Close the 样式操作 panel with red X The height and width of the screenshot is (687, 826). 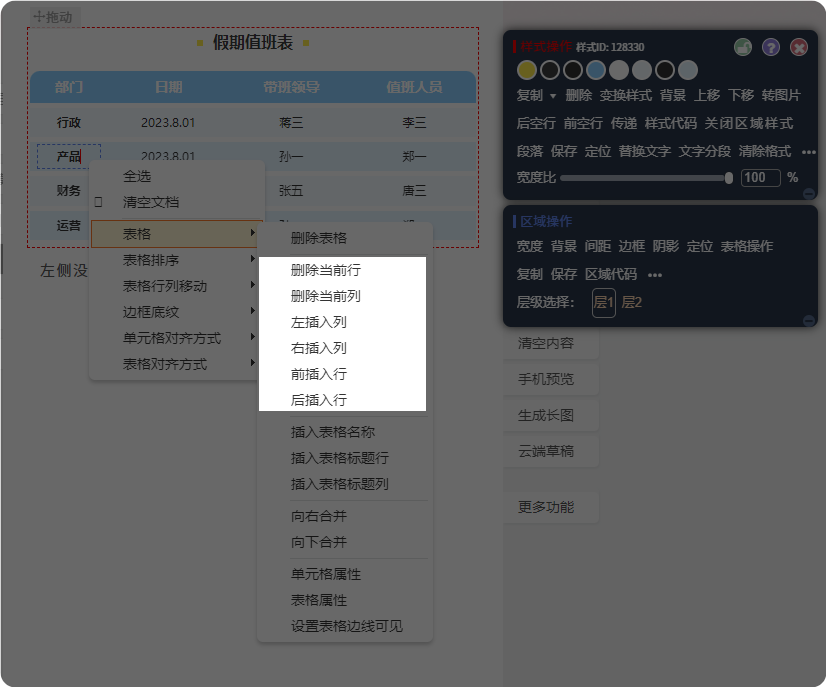pyautogui.click(x=799, y=47)
